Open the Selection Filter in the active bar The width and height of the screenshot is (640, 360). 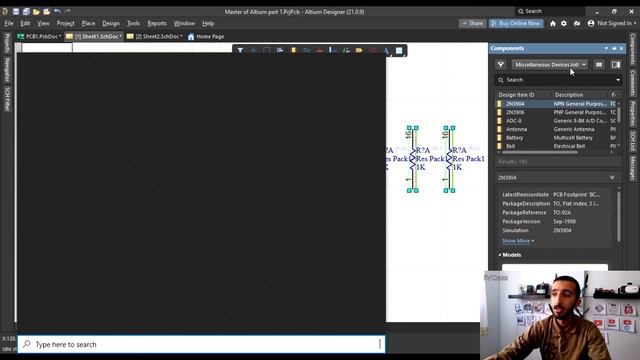(240, 51)
